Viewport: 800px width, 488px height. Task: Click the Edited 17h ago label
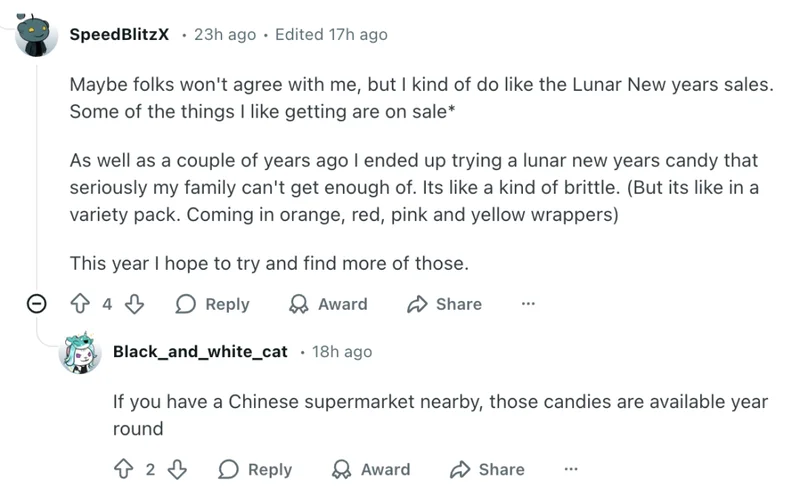pos(331,34)
